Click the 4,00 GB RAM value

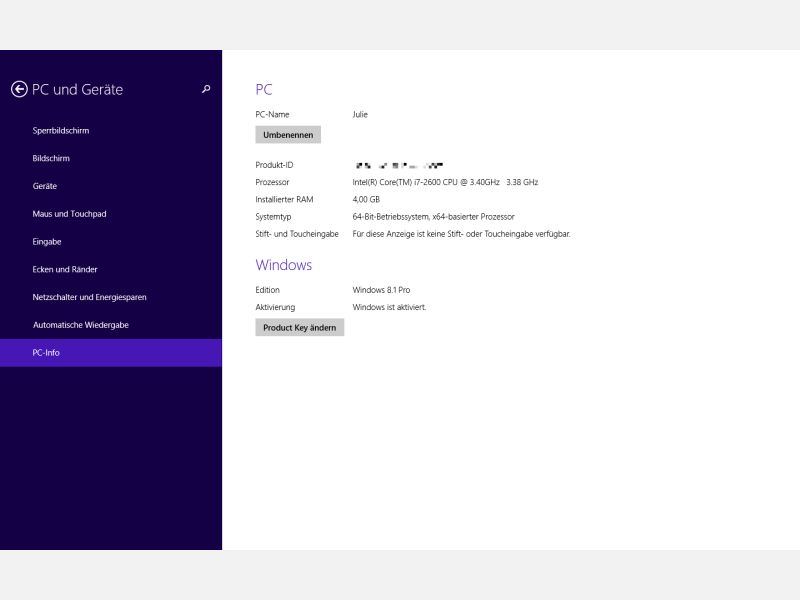click(x=366, y=199)
